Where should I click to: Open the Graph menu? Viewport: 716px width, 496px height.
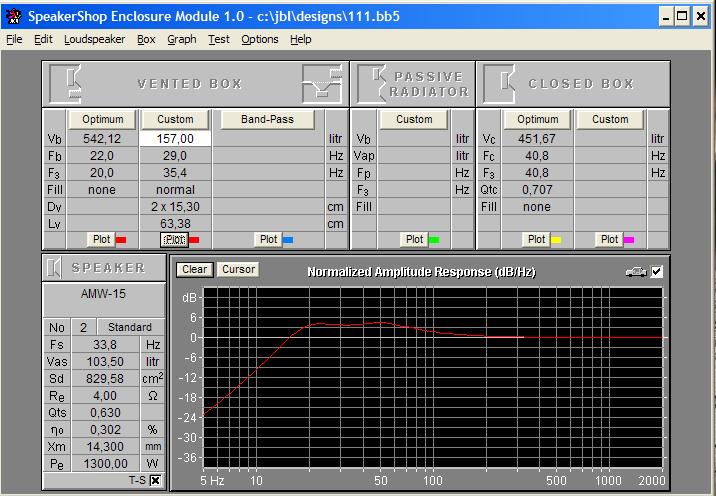181,39
